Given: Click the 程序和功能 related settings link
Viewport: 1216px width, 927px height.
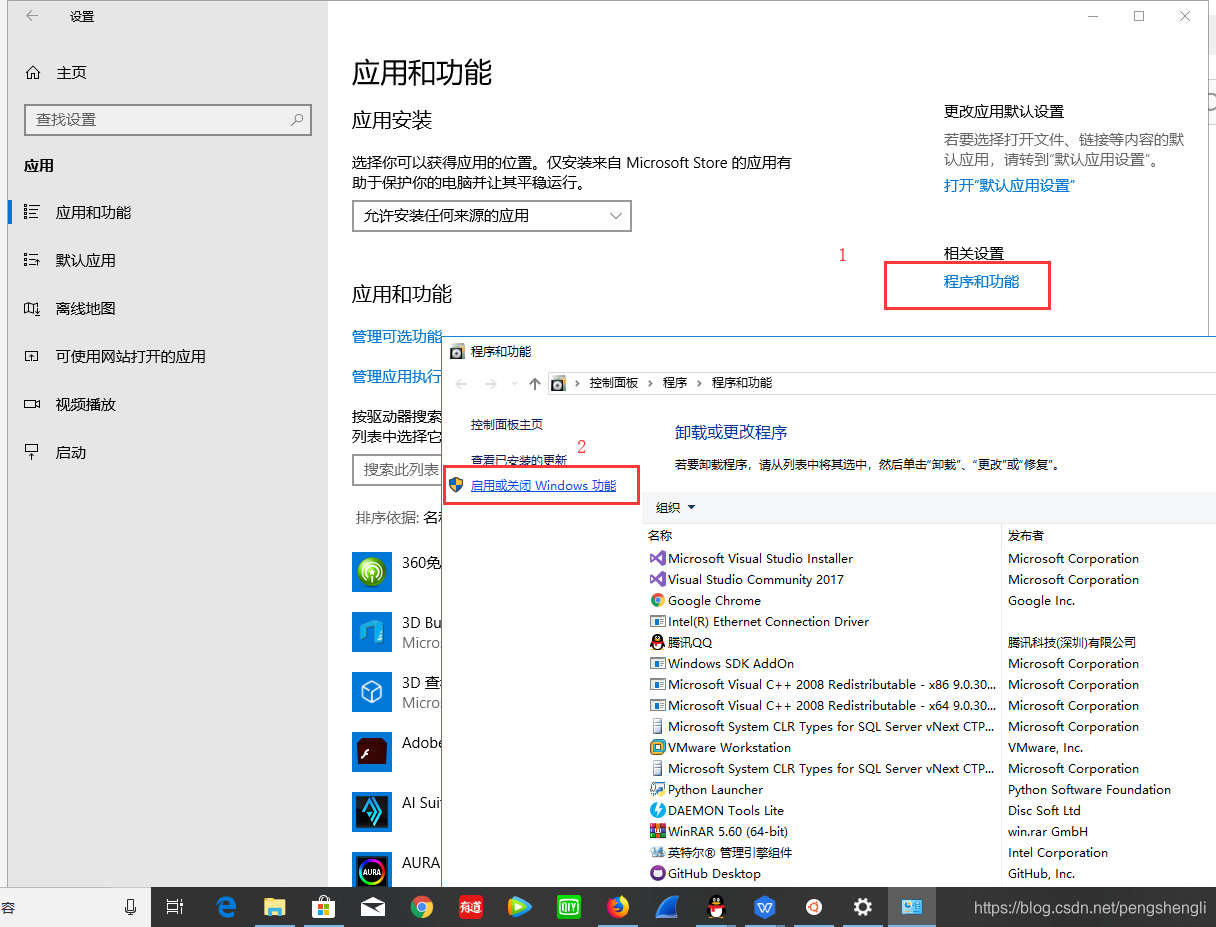Looking at the screenshot, I should 981,282.
